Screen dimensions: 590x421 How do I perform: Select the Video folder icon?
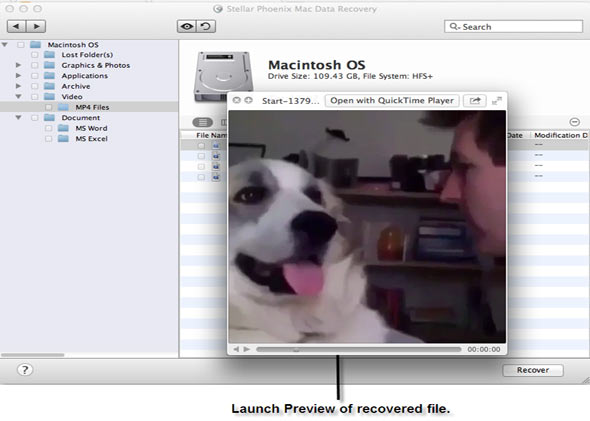(x=49, y=97)
